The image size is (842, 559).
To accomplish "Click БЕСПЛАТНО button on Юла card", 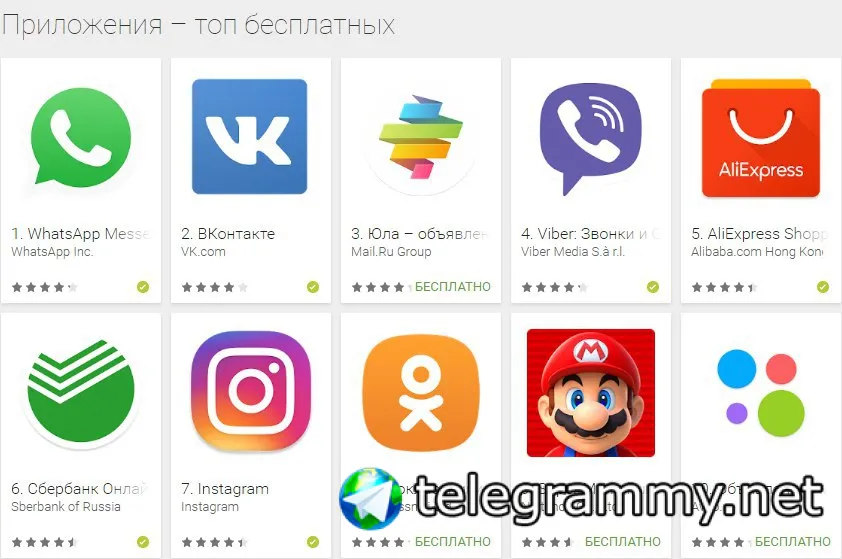I will coord(453,287).
